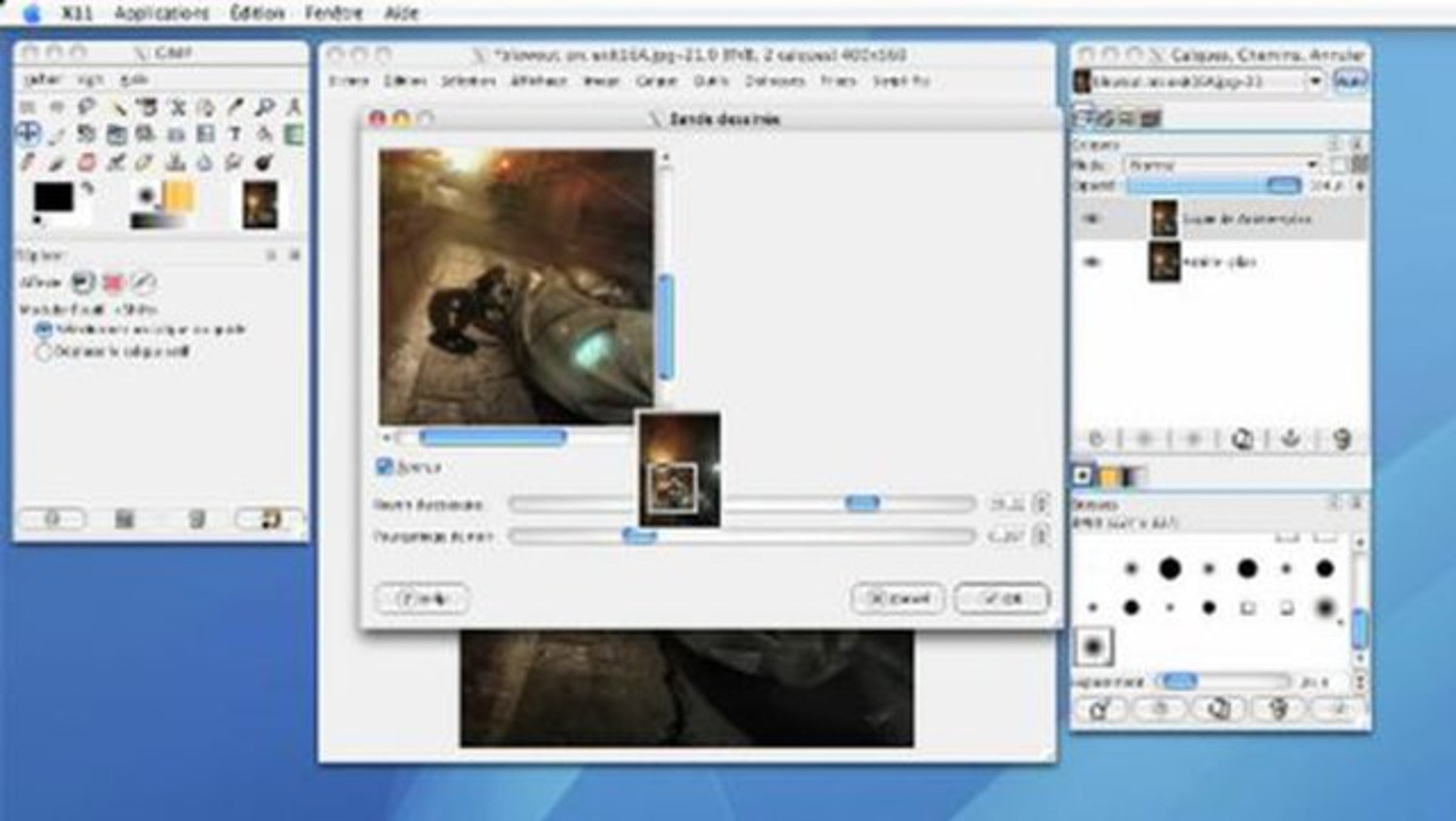Click the preview navigation thumbnail popup
The width and height of the screenshot is (1456, 821).
point(679,470)
